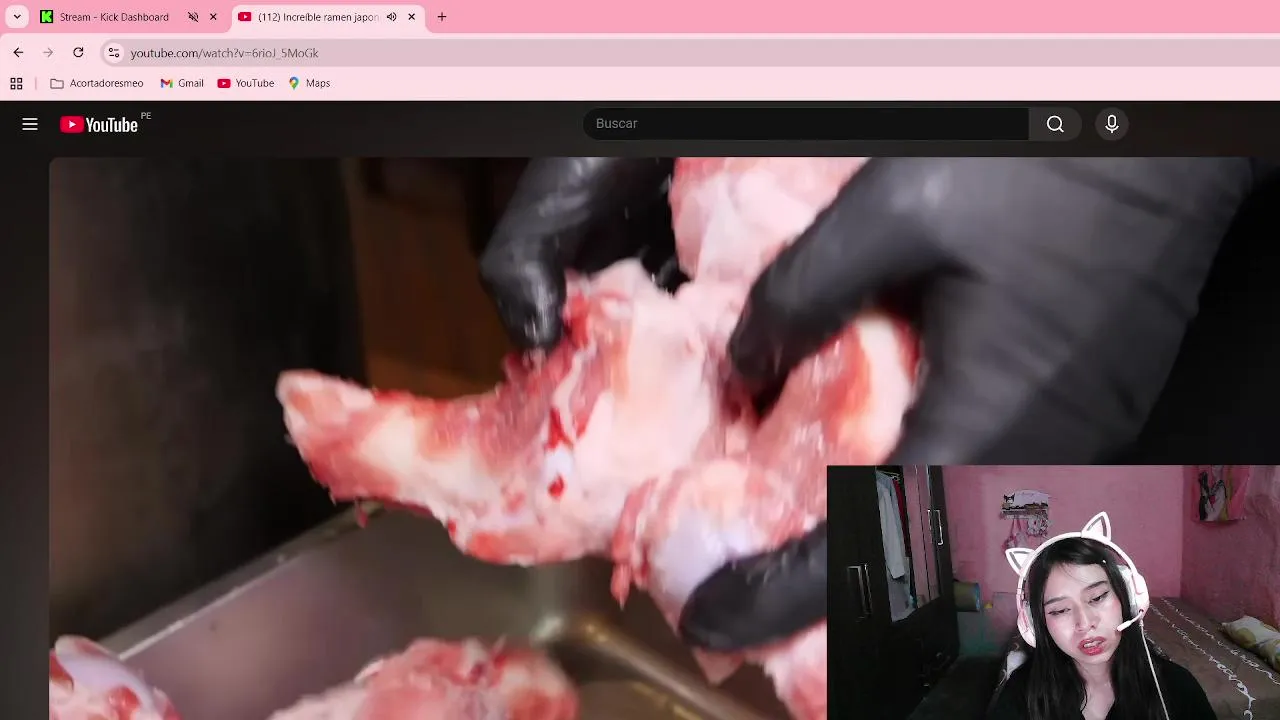Go forward to the next page
Viewport: 1280px width, 720px height.
pyautogui.click(x=48, y=52)
